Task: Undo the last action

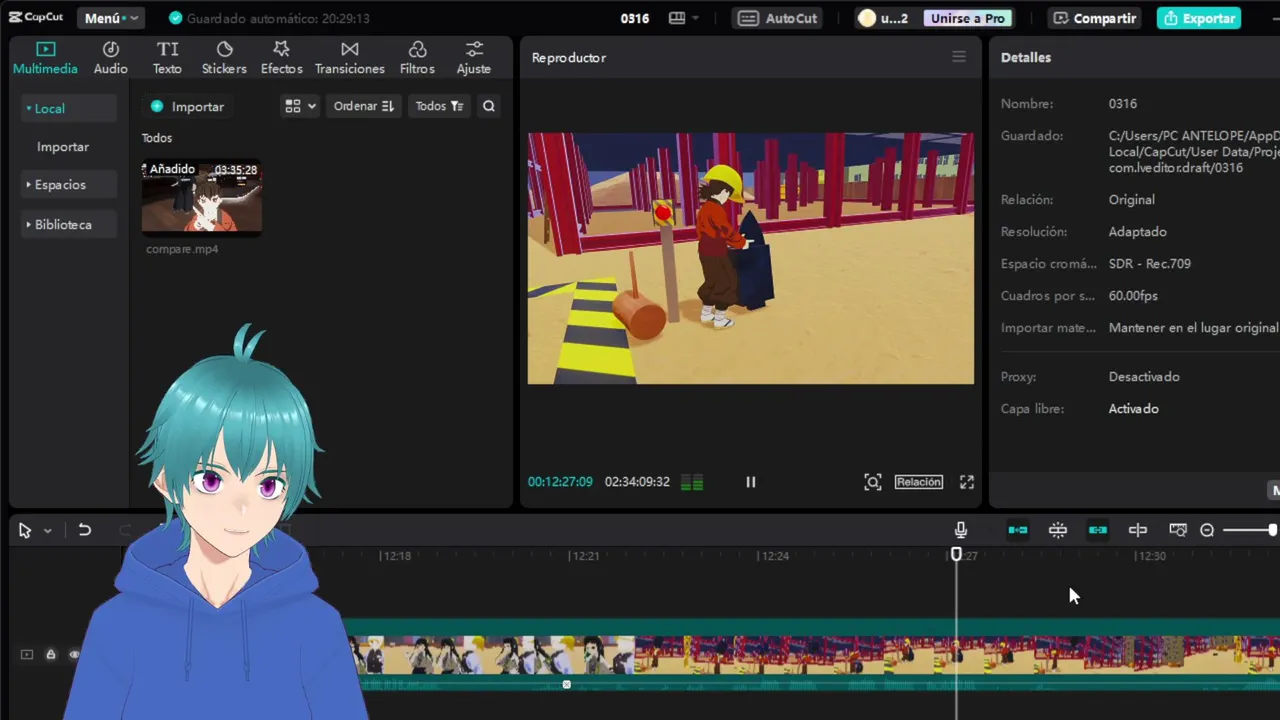Action: [x=85, y=531]
